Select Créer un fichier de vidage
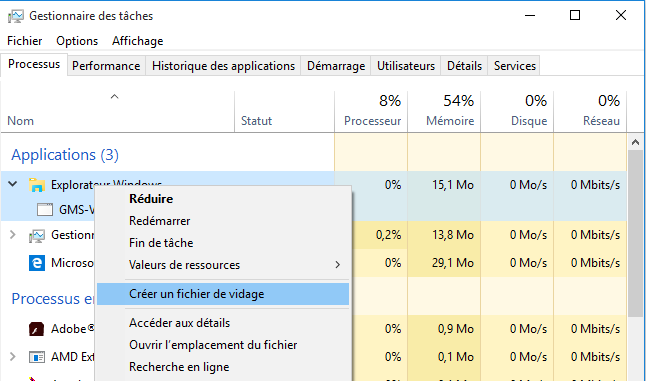 pyautogui.click(x=223, y=294)
